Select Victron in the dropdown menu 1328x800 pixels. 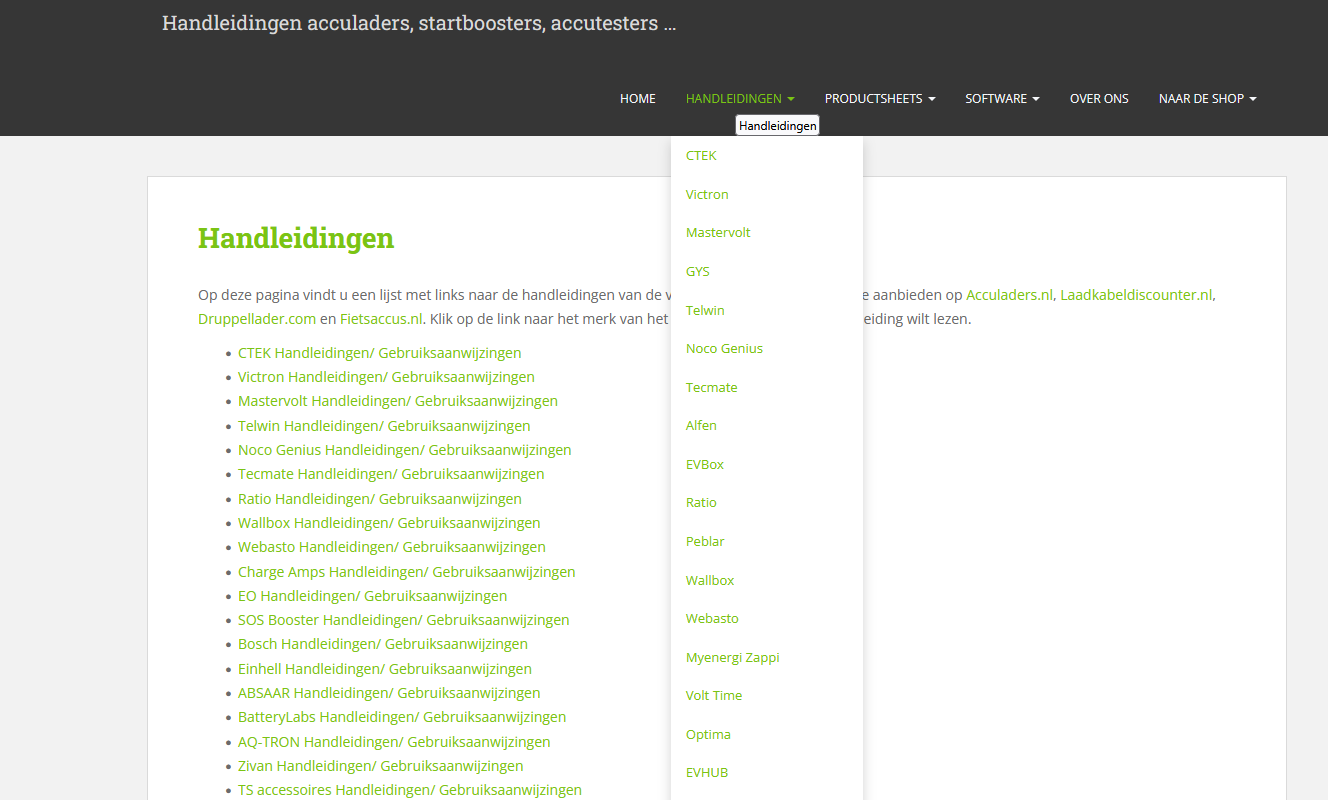point(707,194)
